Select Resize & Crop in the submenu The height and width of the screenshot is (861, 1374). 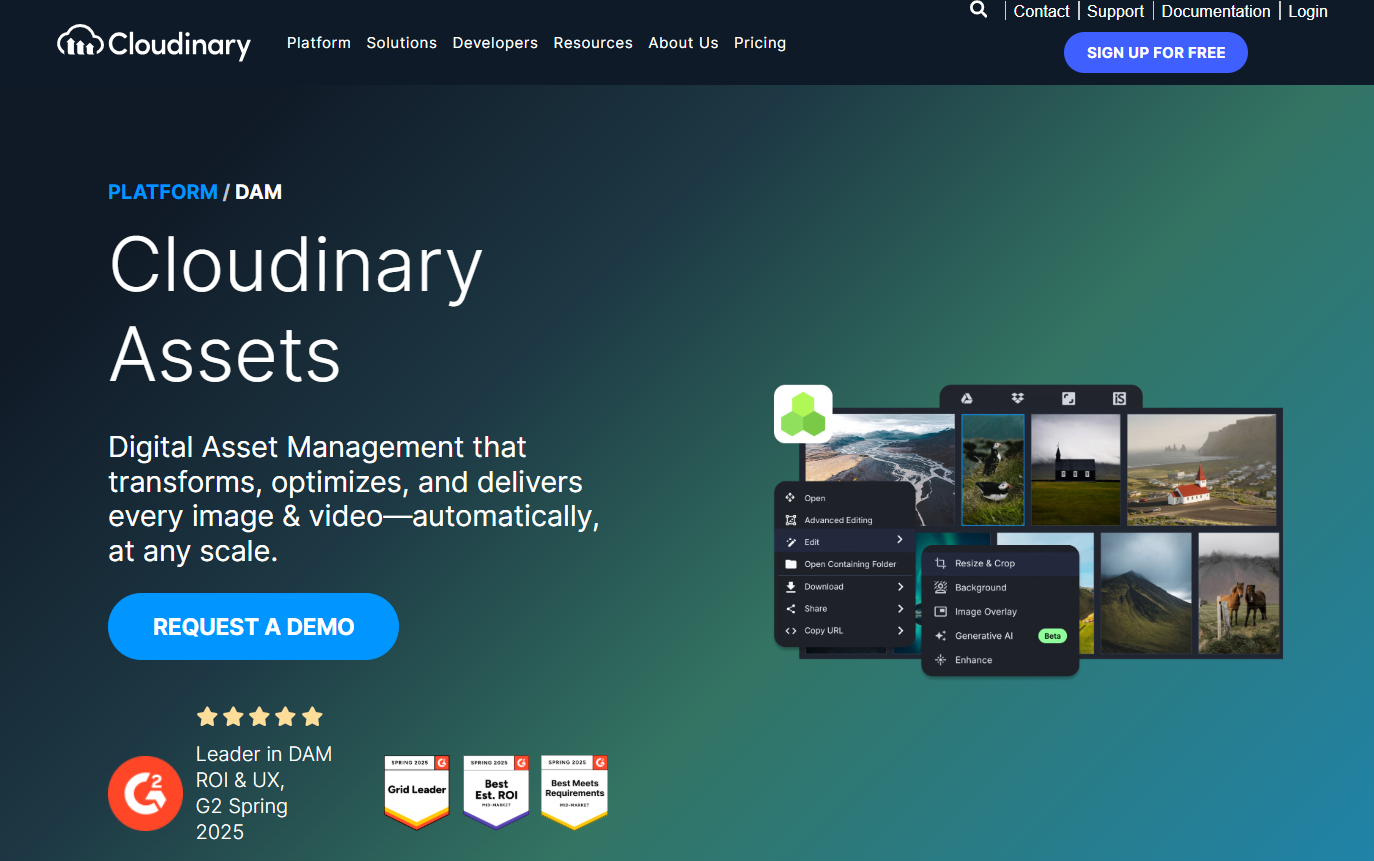[984, 564]
